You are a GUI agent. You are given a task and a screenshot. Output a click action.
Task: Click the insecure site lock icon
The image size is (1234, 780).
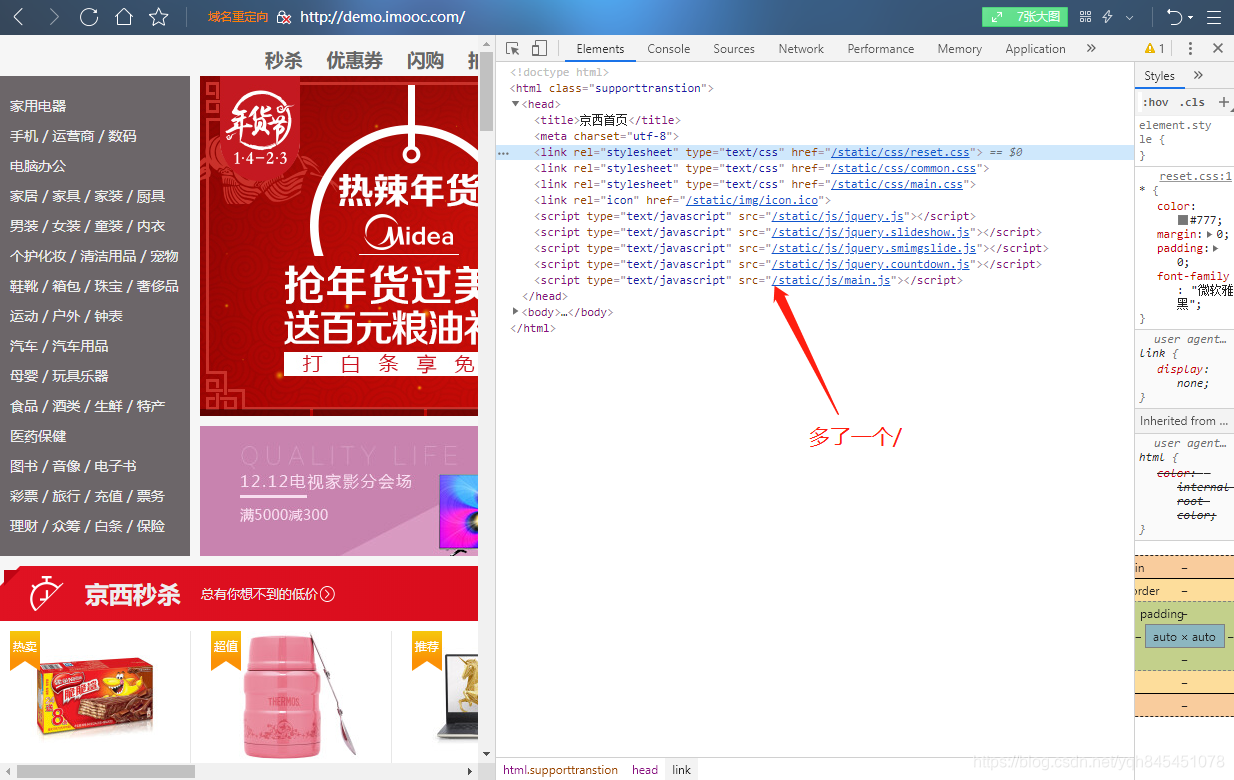[x=284, y=17]
